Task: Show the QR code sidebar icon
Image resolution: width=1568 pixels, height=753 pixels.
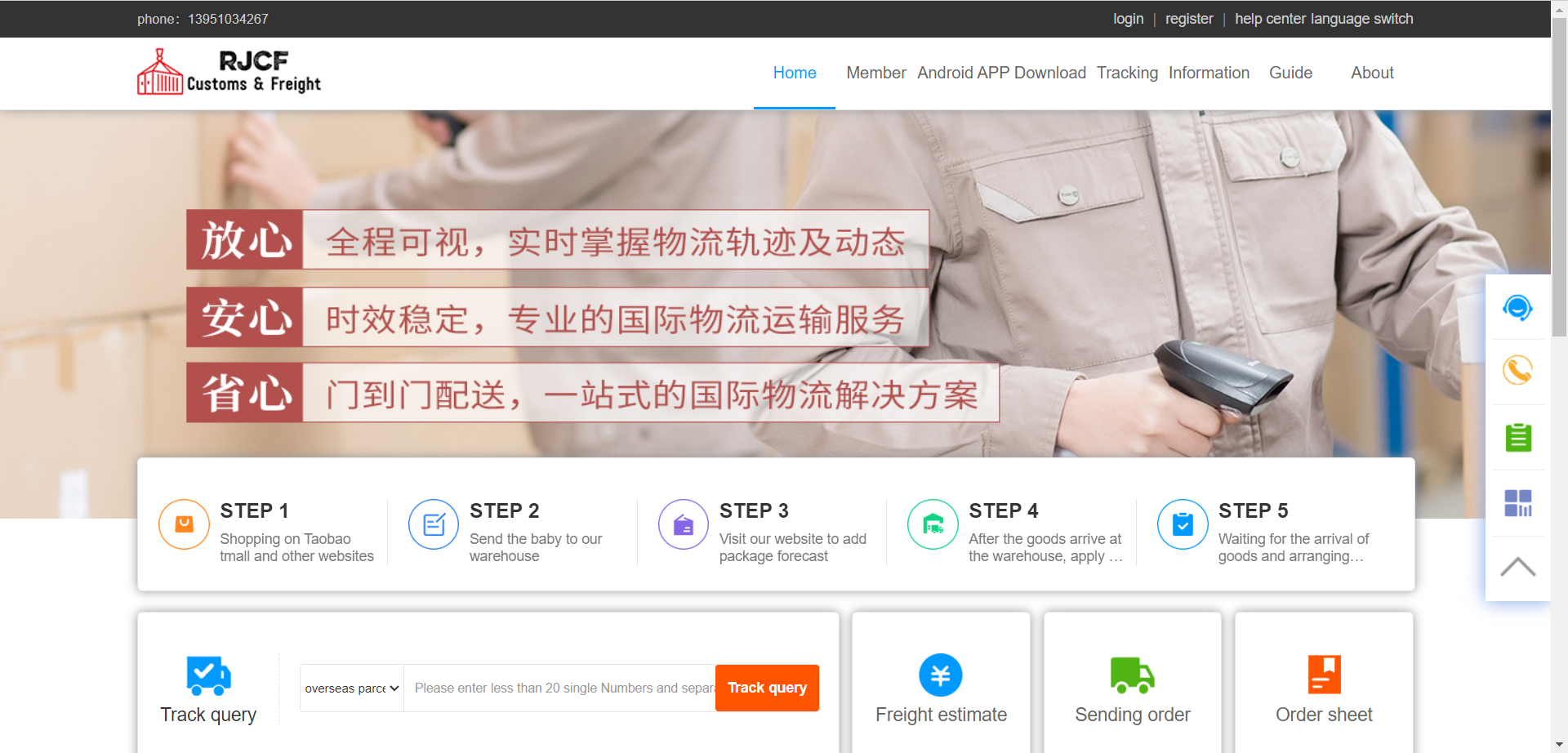Action: point(1518,503)
